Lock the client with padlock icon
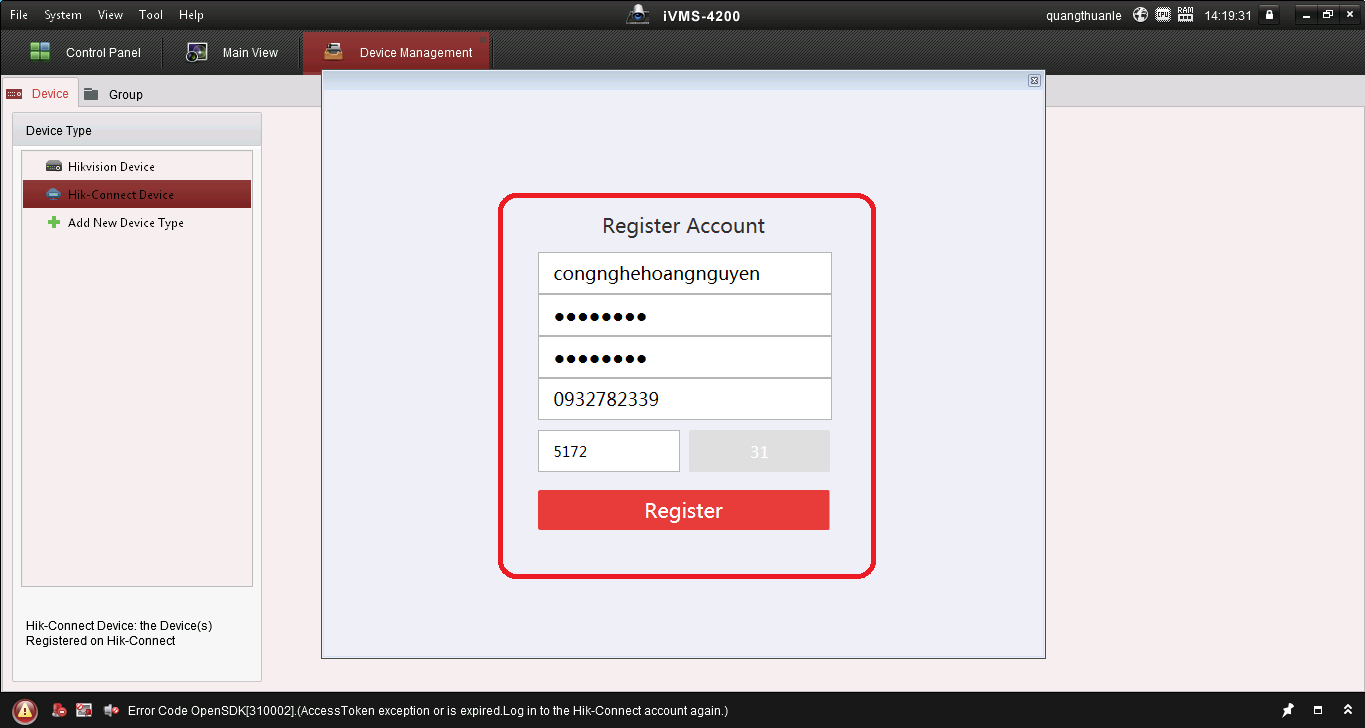 (x=1269, y=15)
